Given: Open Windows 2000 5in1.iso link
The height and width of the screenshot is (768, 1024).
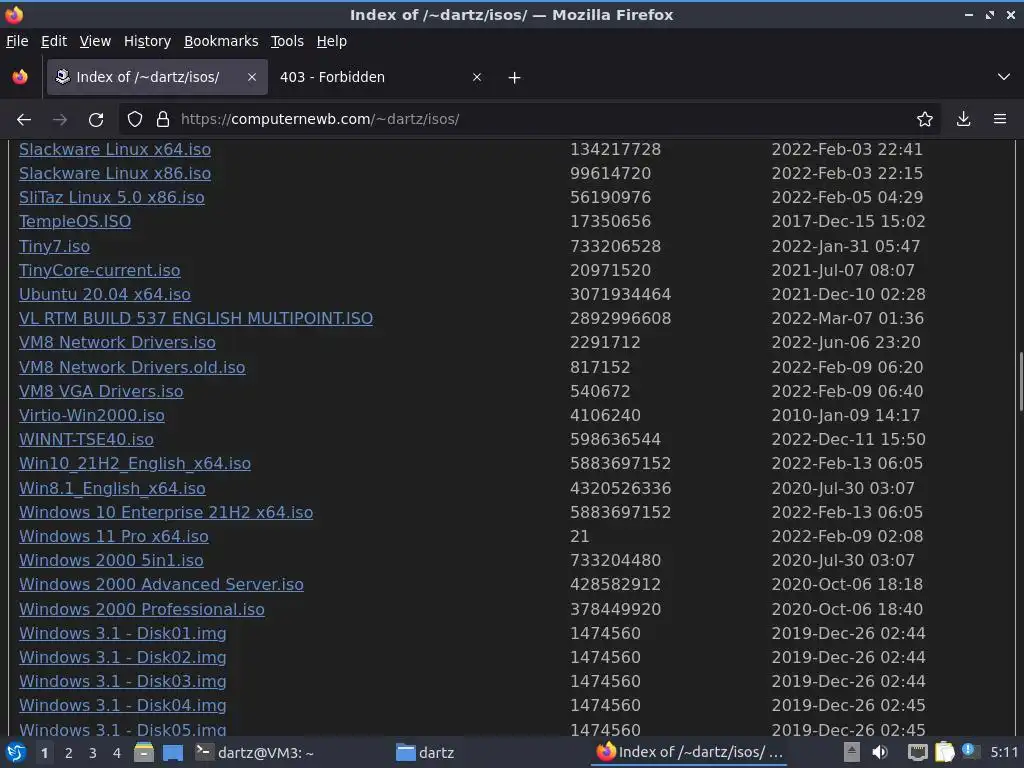Looking at the screenshot, I should click(x=112, y=560).
